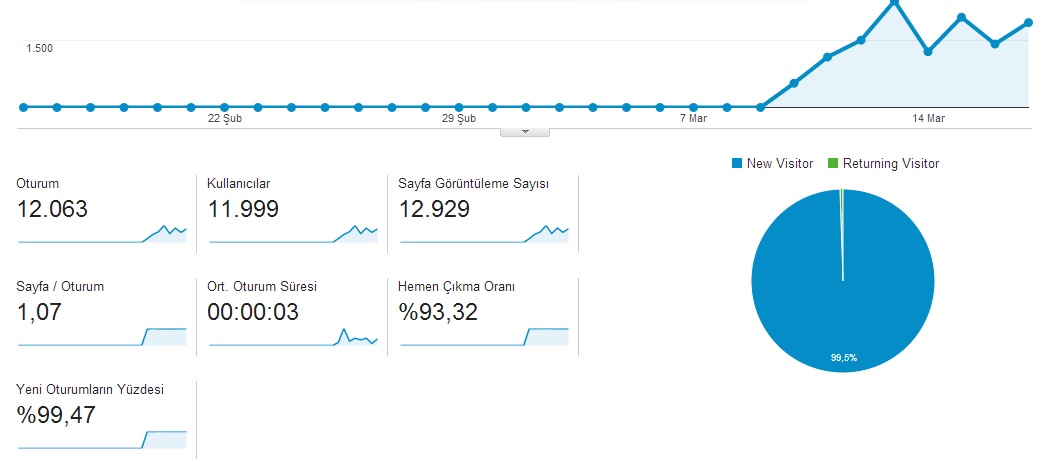
Task: Select the Returning Visitor legend label
Action: point(890,164)
